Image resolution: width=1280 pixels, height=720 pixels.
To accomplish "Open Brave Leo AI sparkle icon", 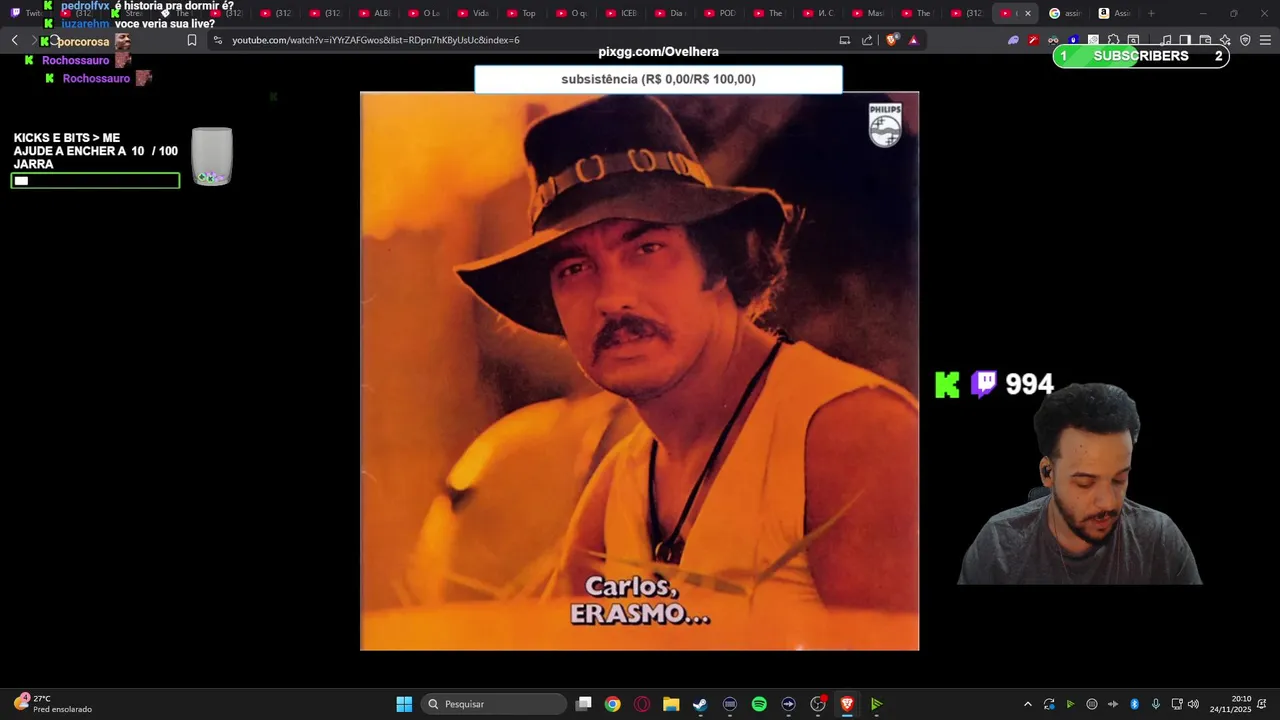I will point(1225,40).
